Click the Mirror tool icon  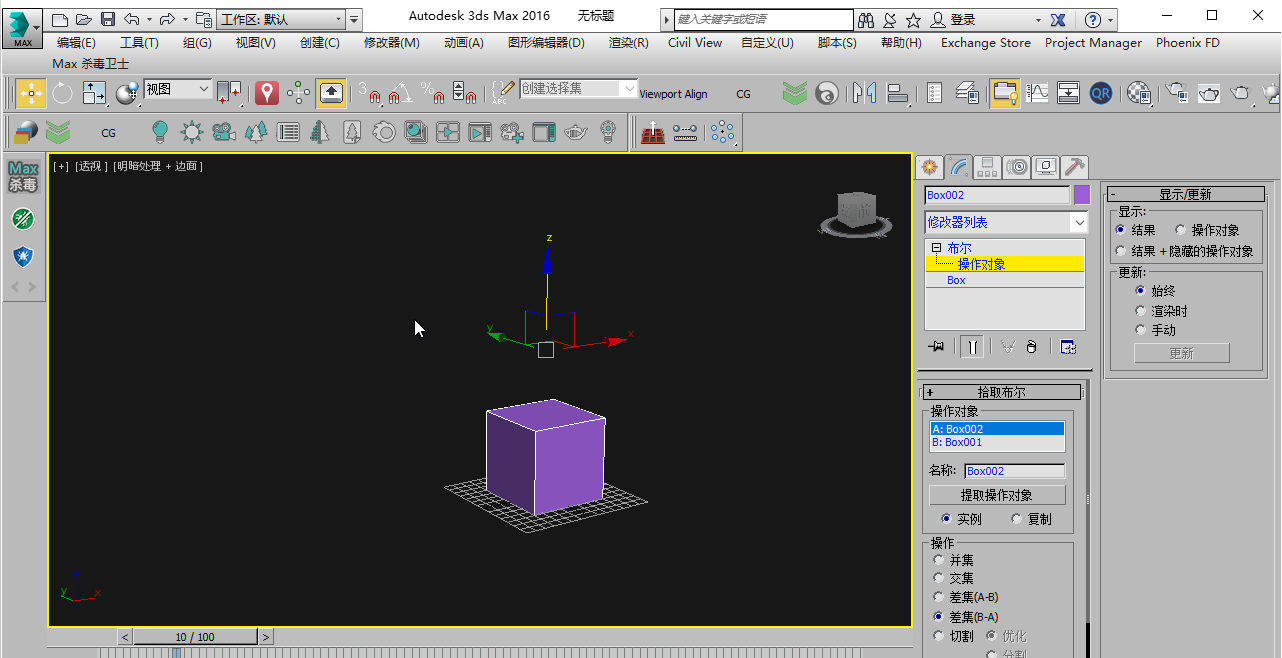[864, 93]
